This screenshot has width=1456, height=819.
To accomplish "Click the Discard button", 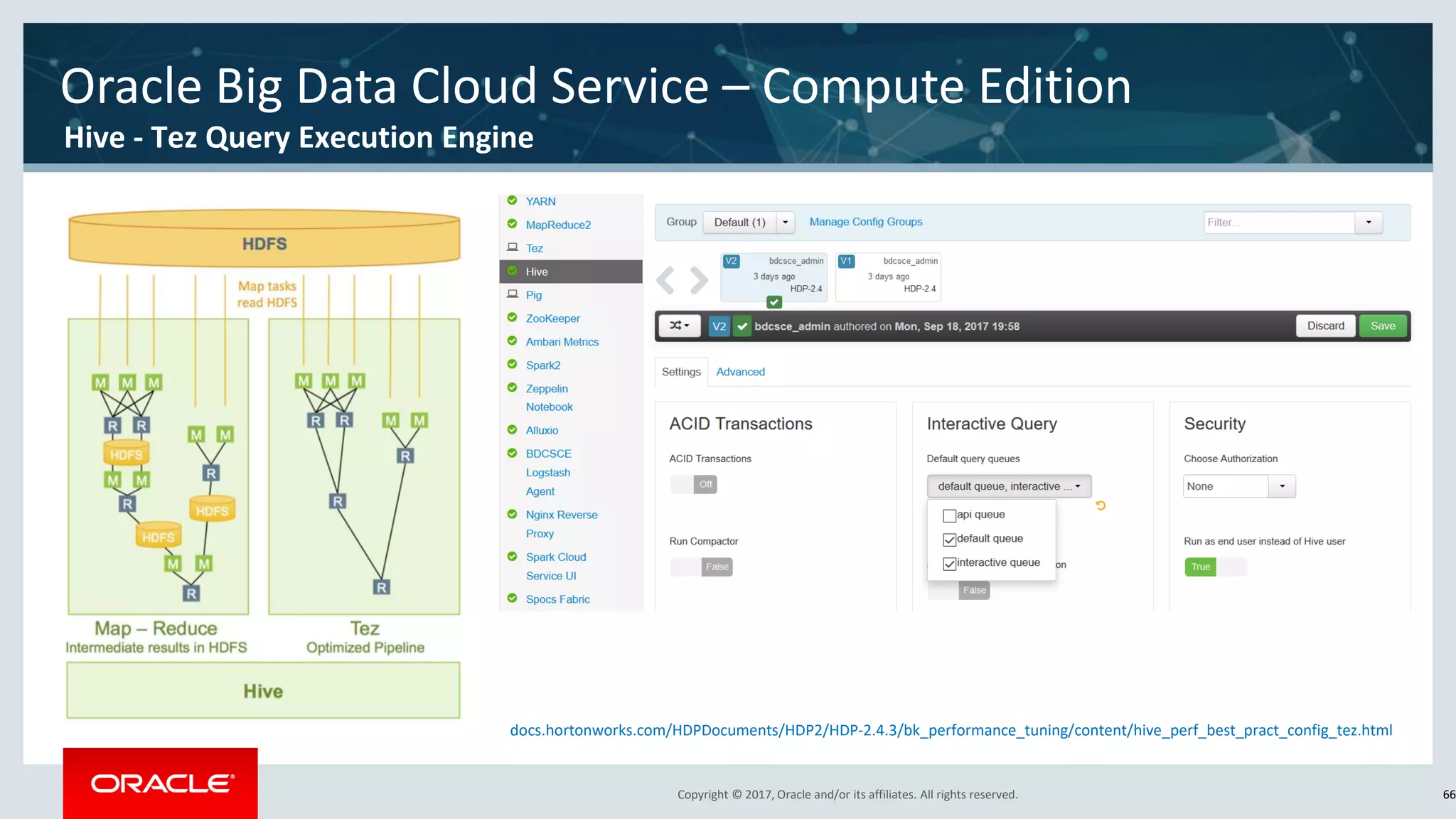I will tap(1326, 326).
